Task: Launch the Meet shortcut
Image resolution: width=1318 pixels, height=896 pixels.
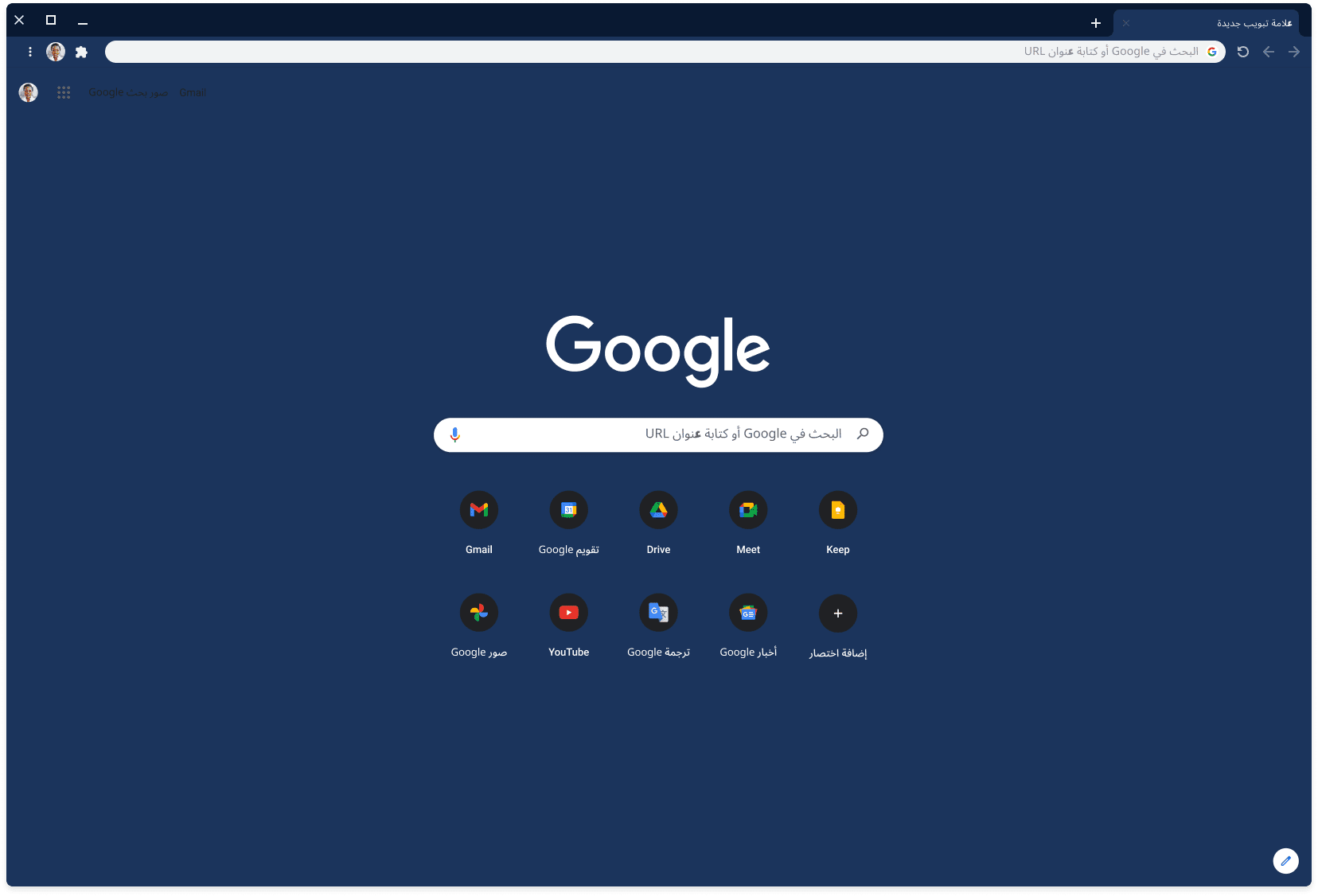Action: [748, 510]
